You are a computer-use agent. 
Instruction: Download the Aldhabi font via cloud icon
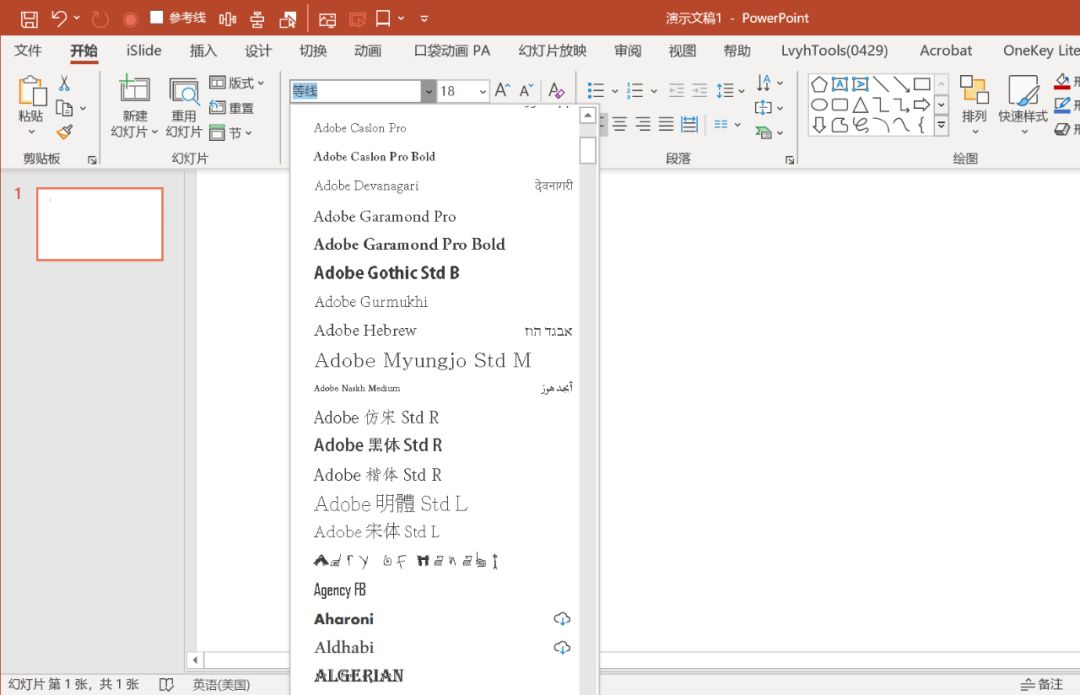point(562,647)
